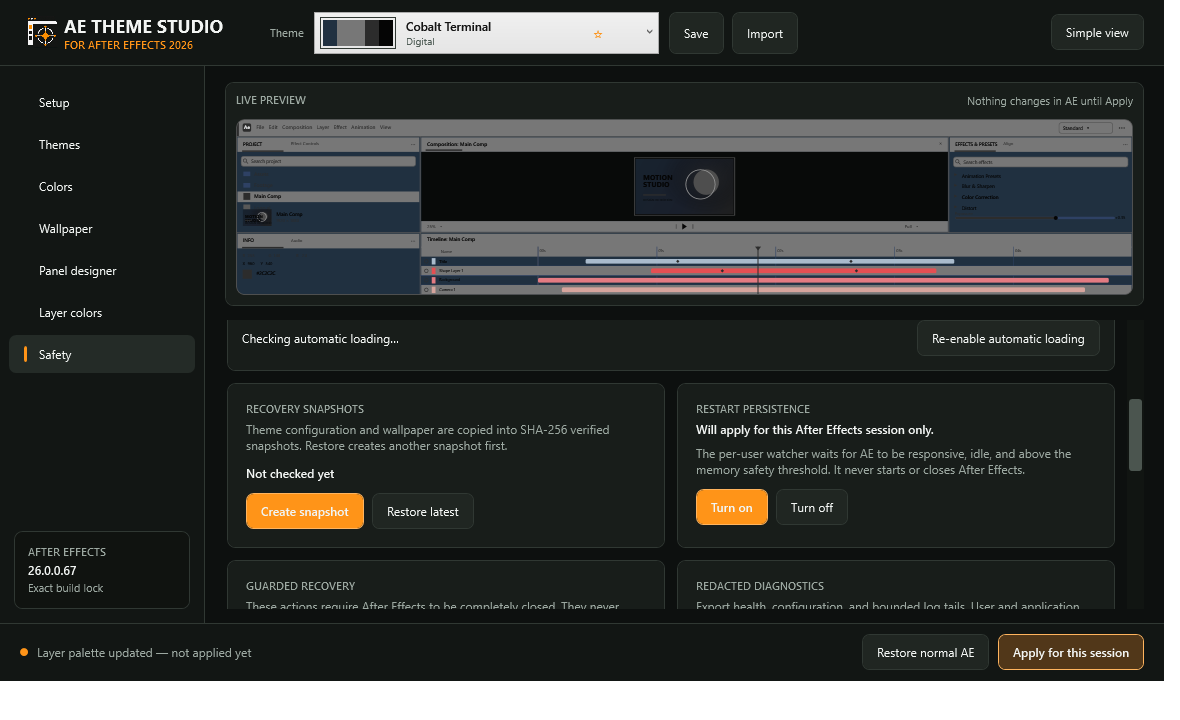Open the Standard workspace dropdown in preview
1180x720 pixels.
point(1086,128)
